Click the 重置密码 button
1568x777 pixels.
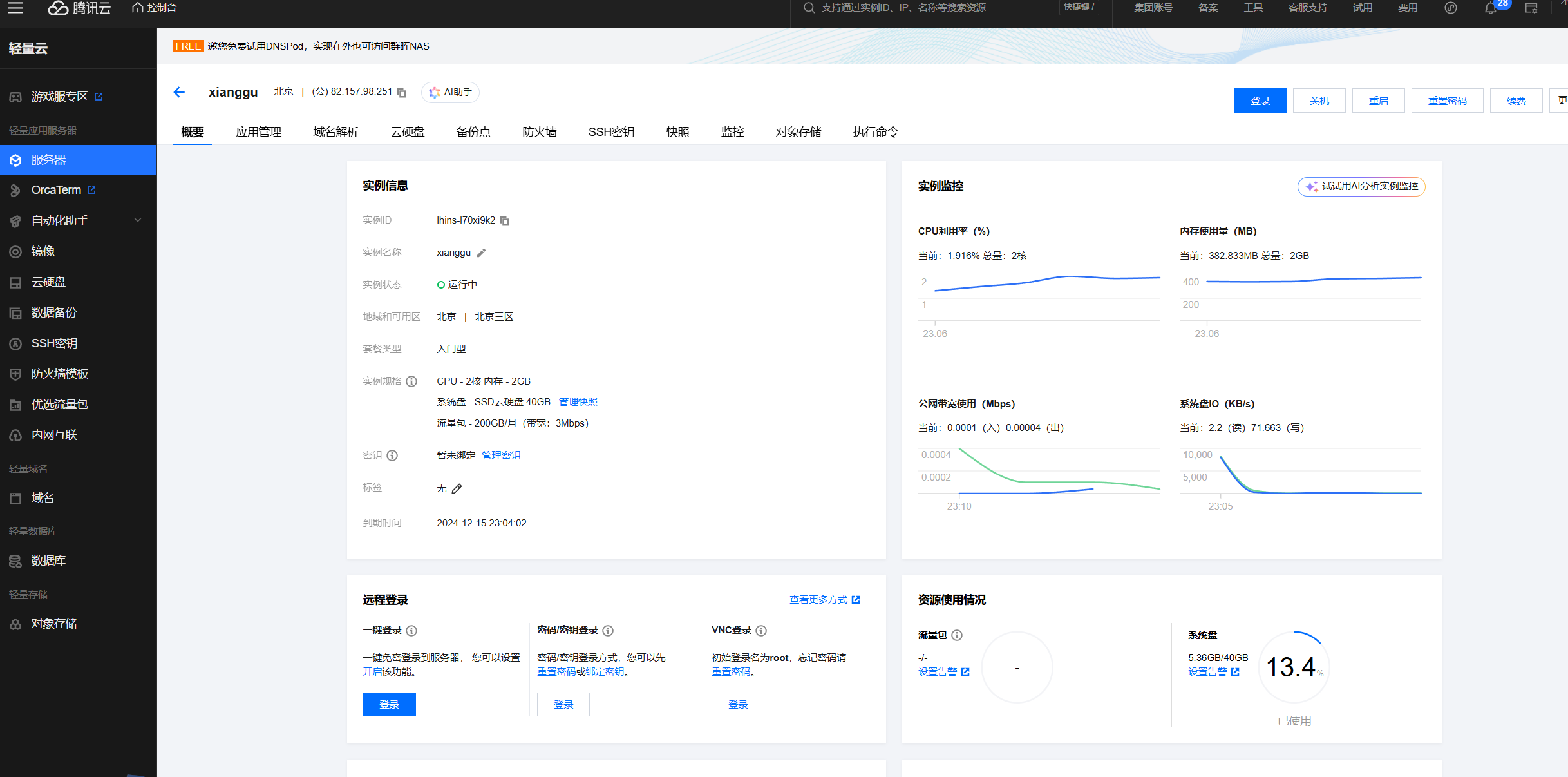[x=1447, y=101]
